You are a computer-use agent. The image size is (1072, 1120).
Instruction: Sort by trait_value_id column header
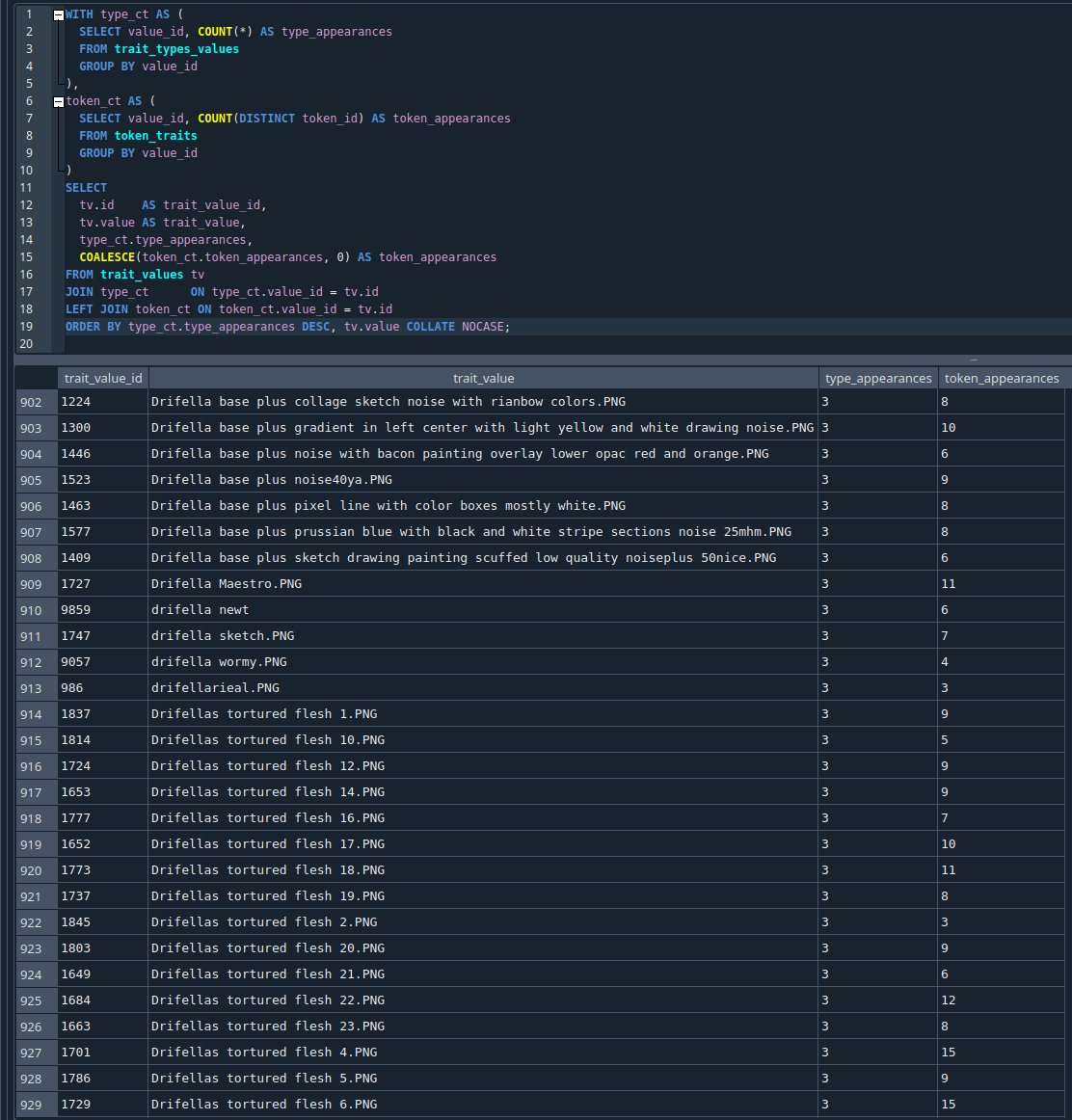pyautogui.click(x=103, y=379)
